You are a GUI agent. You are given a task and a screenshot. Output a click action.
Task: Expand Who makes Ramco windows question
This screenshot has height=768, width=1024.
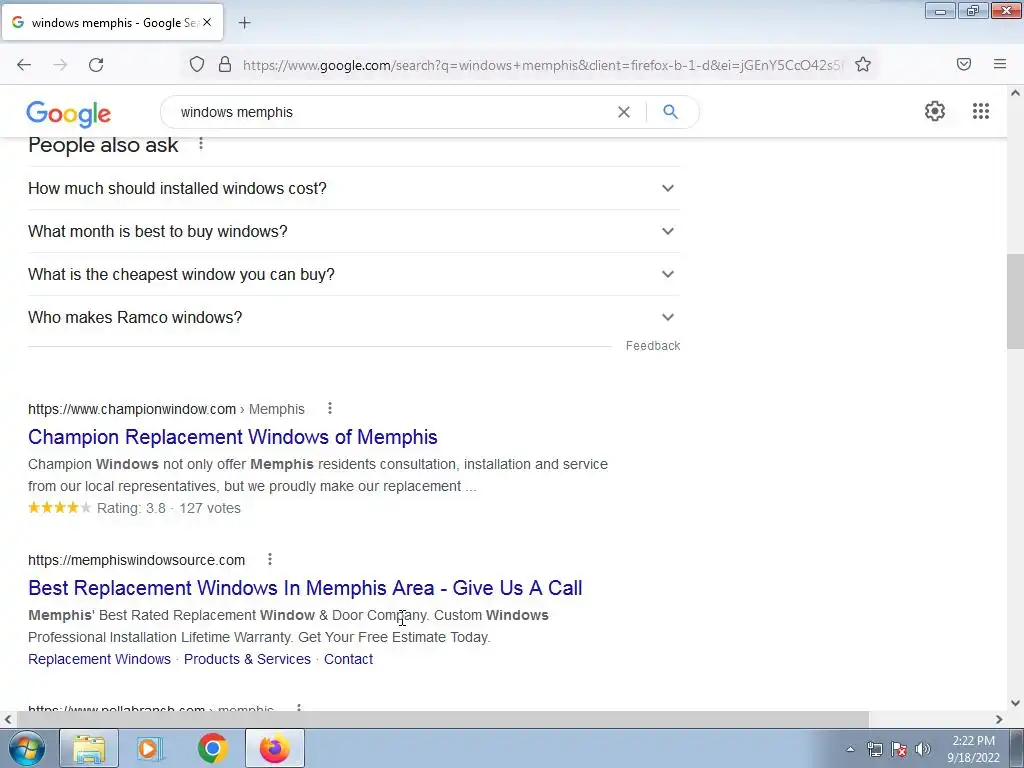click(x=354, y=317)
